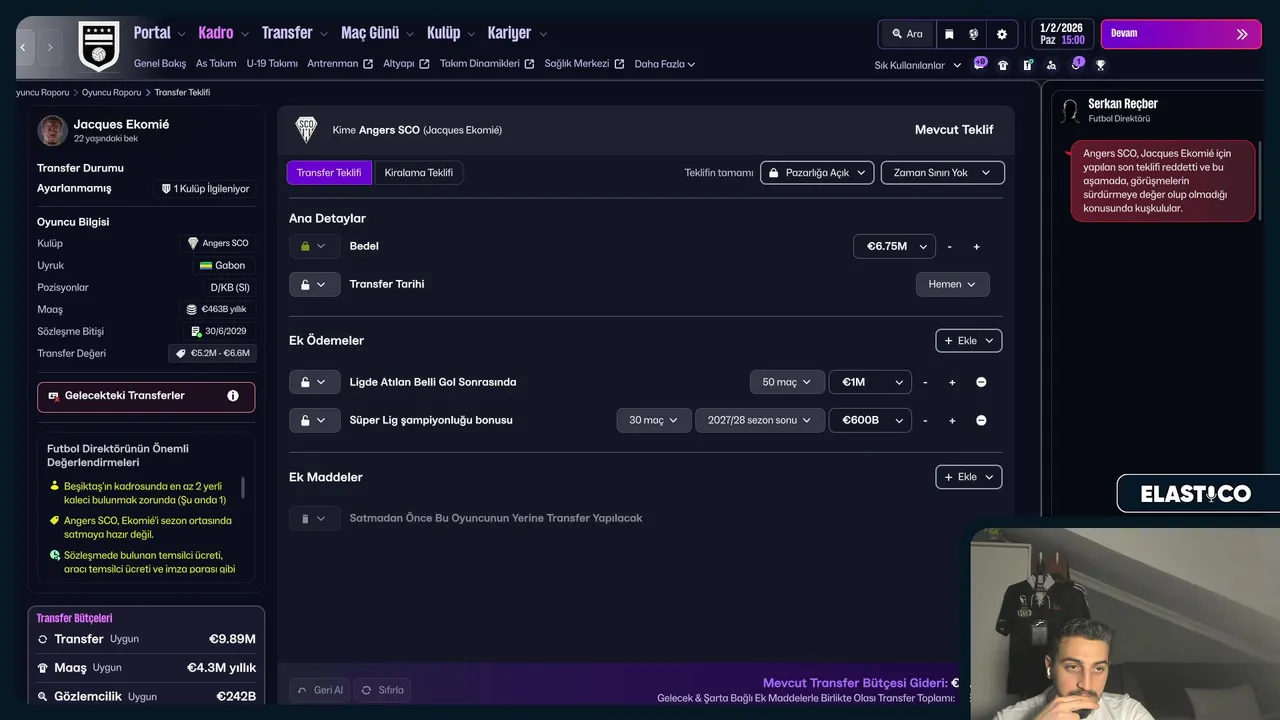The width and height of the screenshot is (1280, 720).
Task: Open the 30 maç dropdown
Action: click(x=654, y=420)
